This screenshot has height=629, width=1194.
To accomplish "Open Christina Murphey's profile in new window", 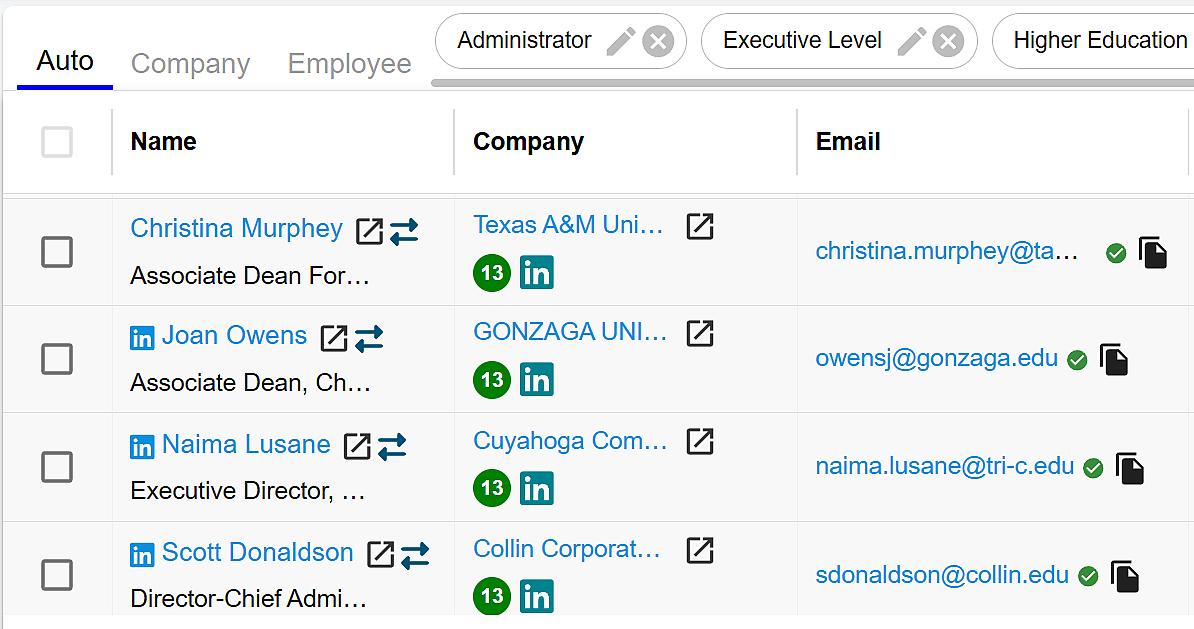I will pyautogui.click(x=369, y=231).
